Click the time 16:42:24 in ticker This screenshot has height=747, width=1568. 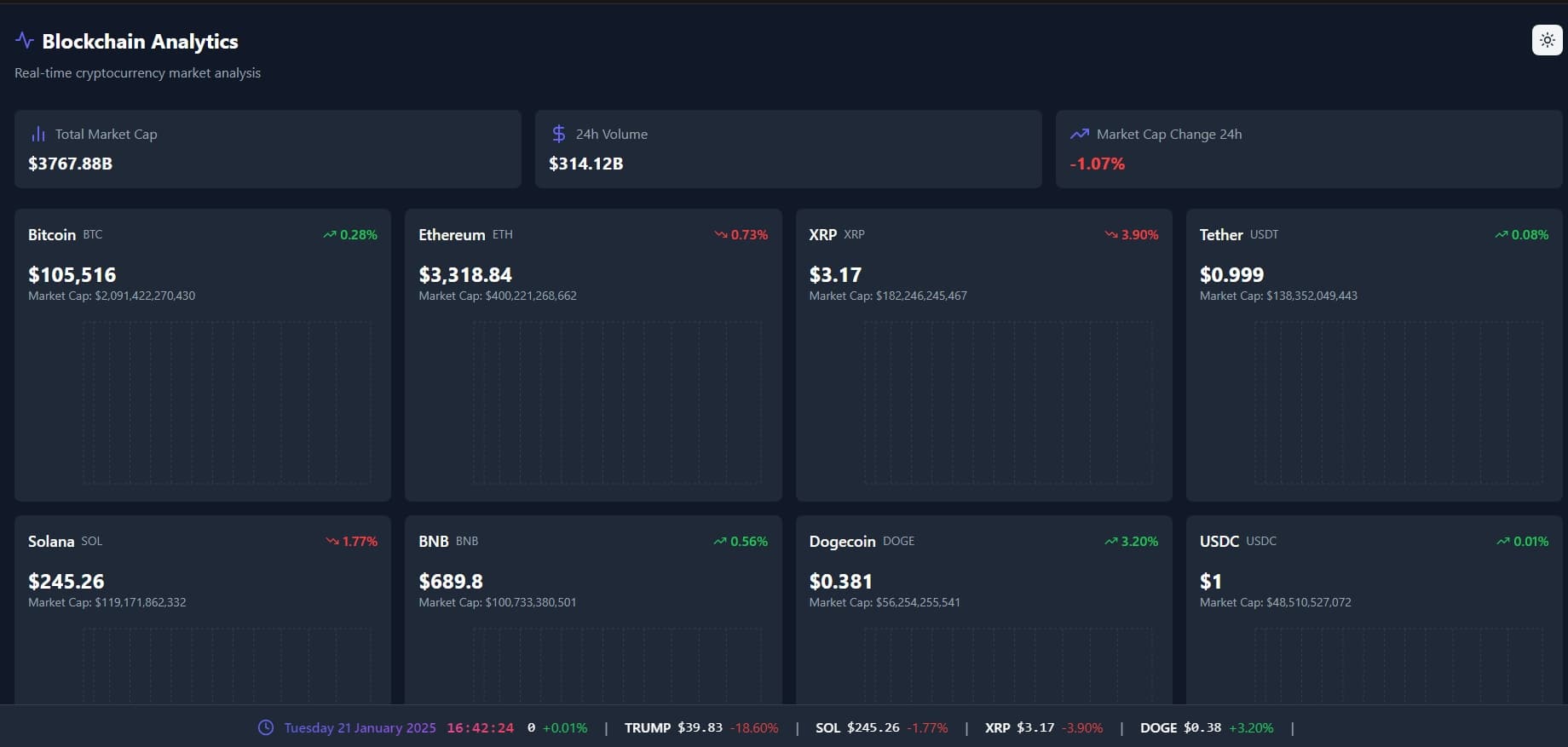(x=480, y=727)
